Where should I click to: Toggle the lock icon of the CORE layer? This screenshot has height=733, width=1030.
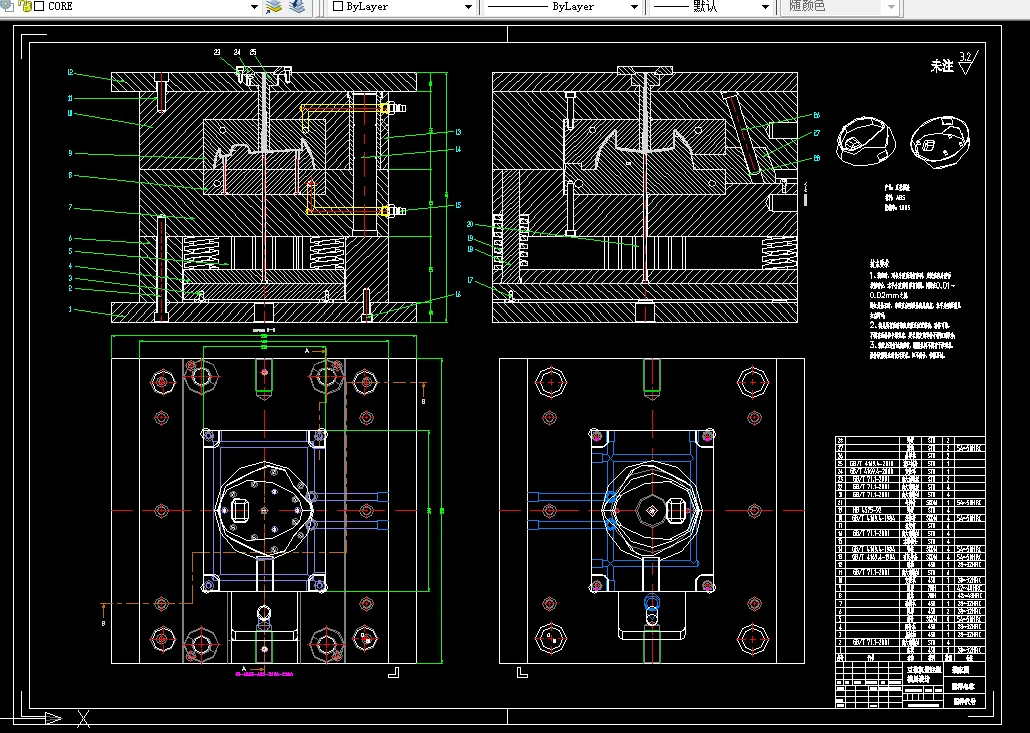point(25,6)
